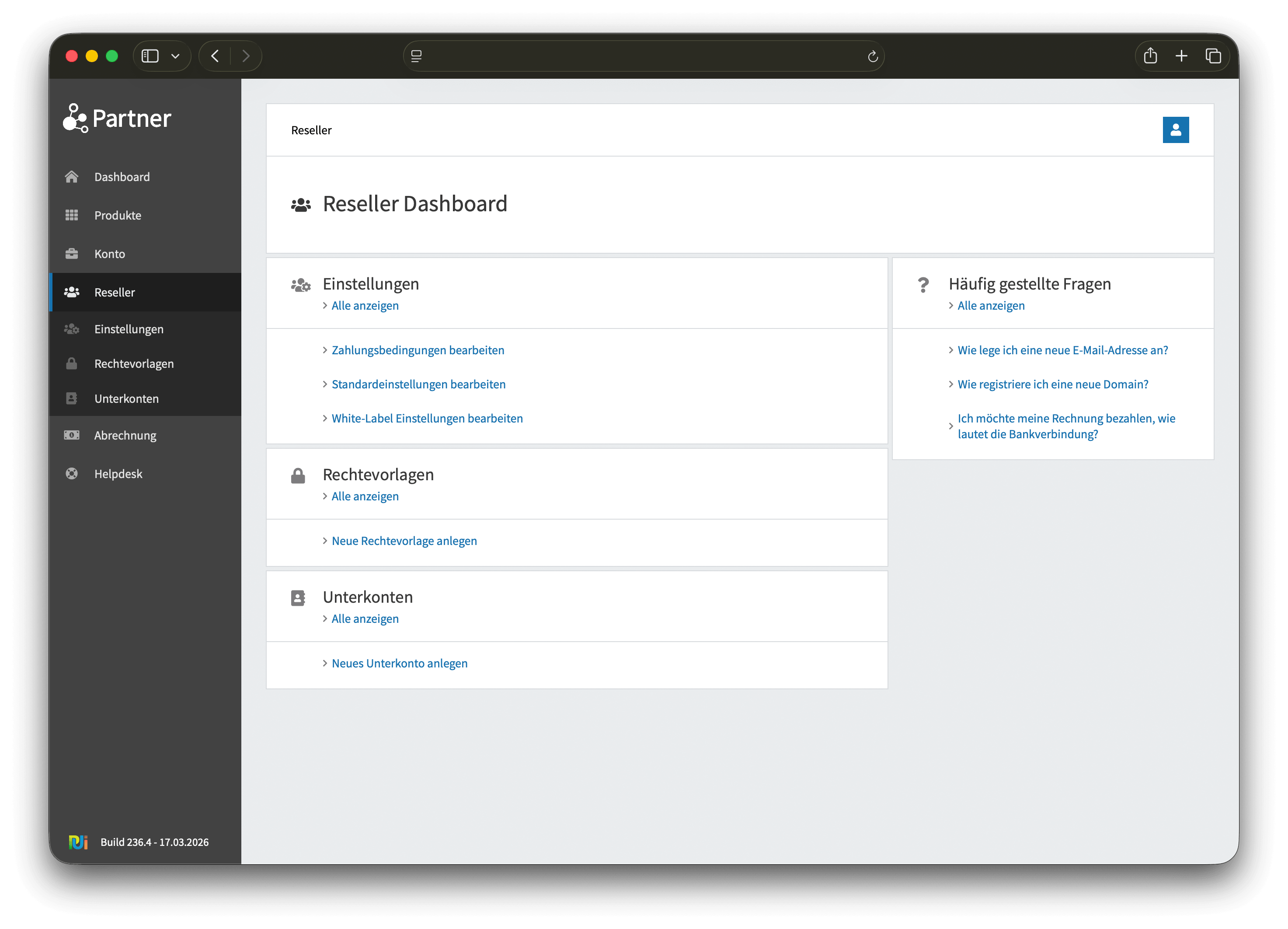Click the user profile icon button

1175,130
